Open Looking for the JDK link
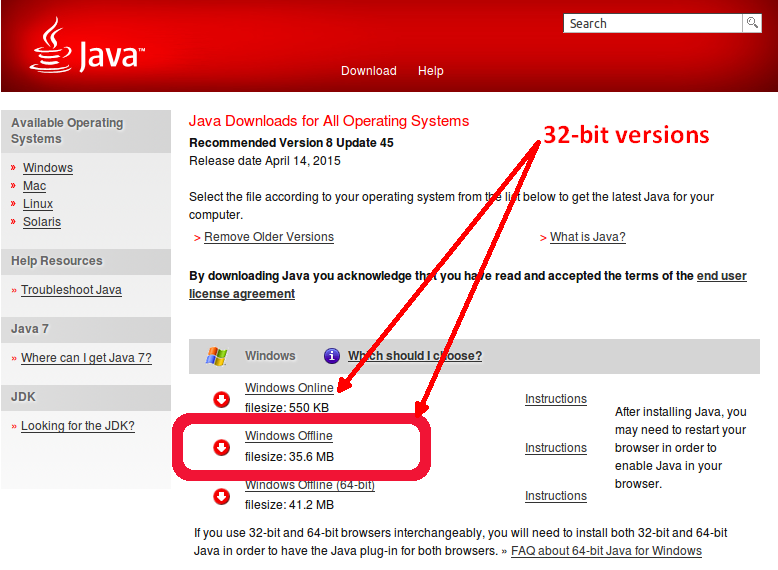The height and width of the screenshot is (570, 778). [x=78, y=426]
